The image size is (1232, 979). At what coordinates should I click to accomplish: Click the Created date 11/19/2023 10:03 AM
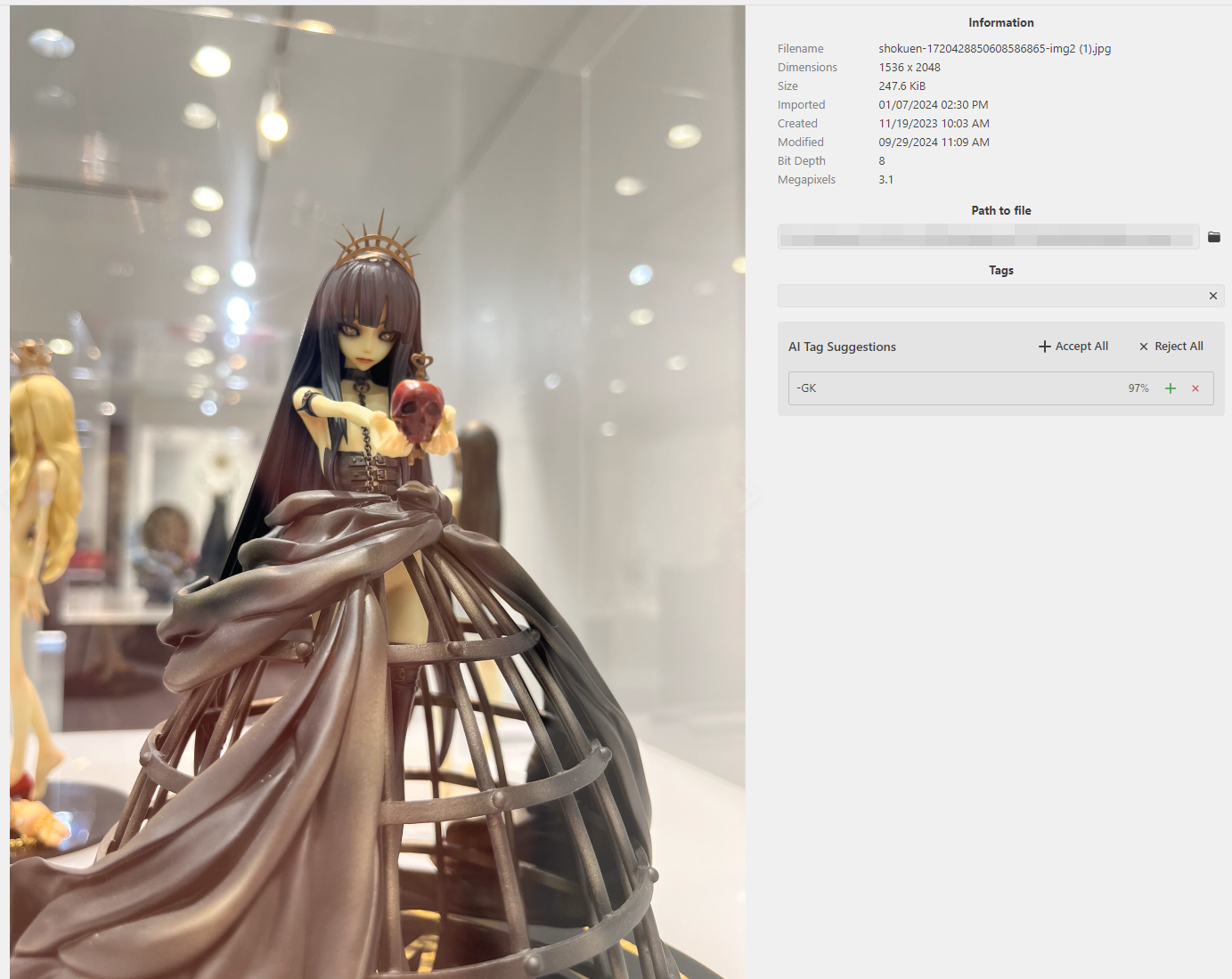[x=934, y=124]
